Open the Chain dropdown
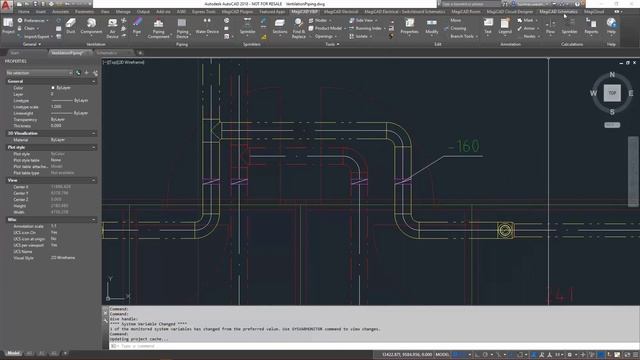Screen dimensions: 640x360 point(28,28)
